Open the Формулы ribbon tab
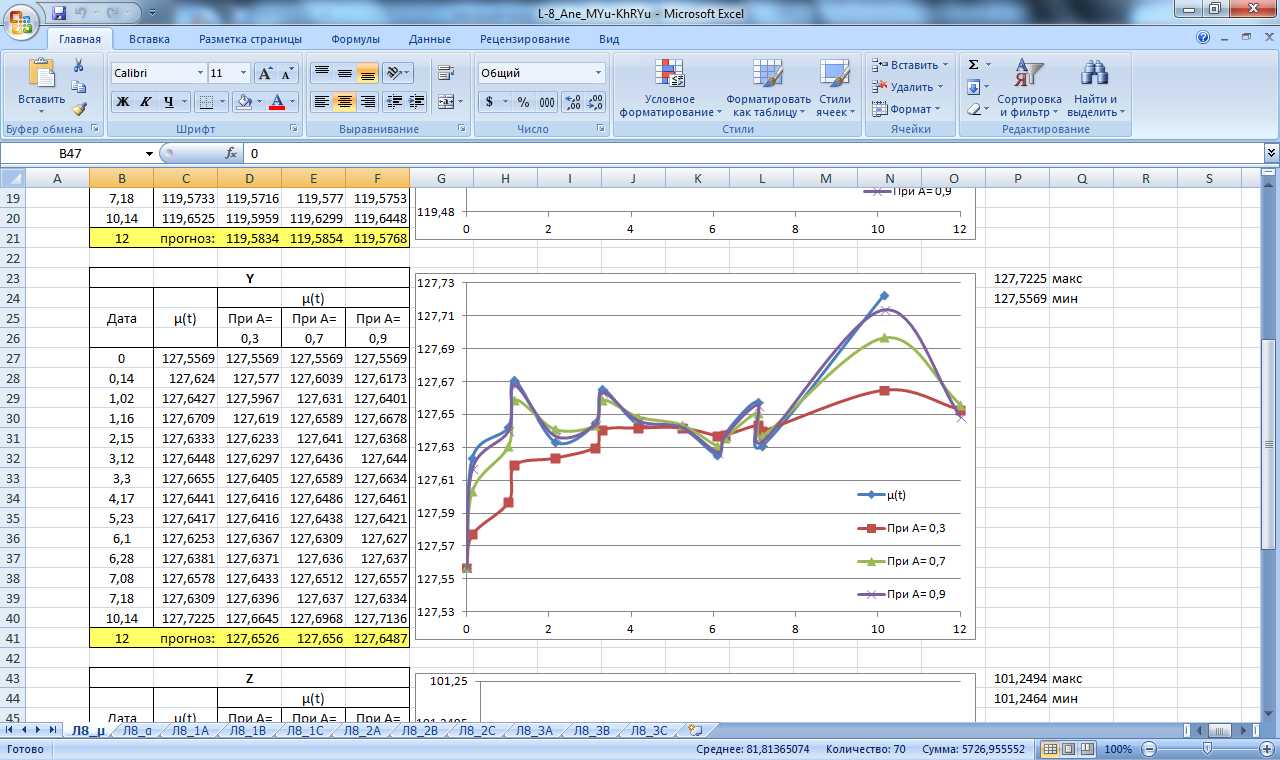Image resolution: width=1280 pixels, height=760 pixels. click(355, 39)
